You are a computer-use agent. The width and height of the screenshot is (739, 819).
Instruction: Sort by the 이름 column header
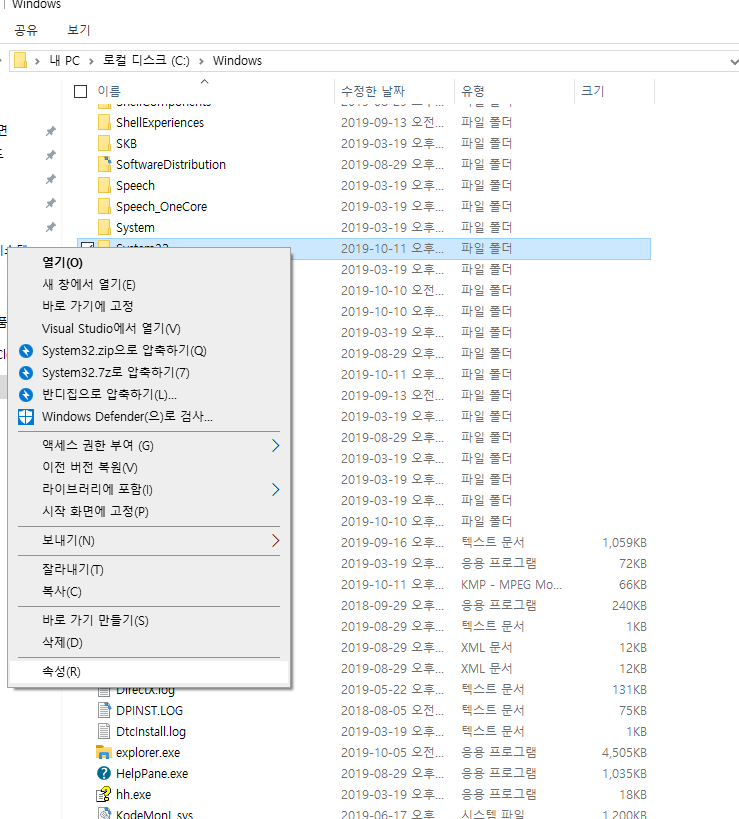pyautogui.click(x=109, y=91)
